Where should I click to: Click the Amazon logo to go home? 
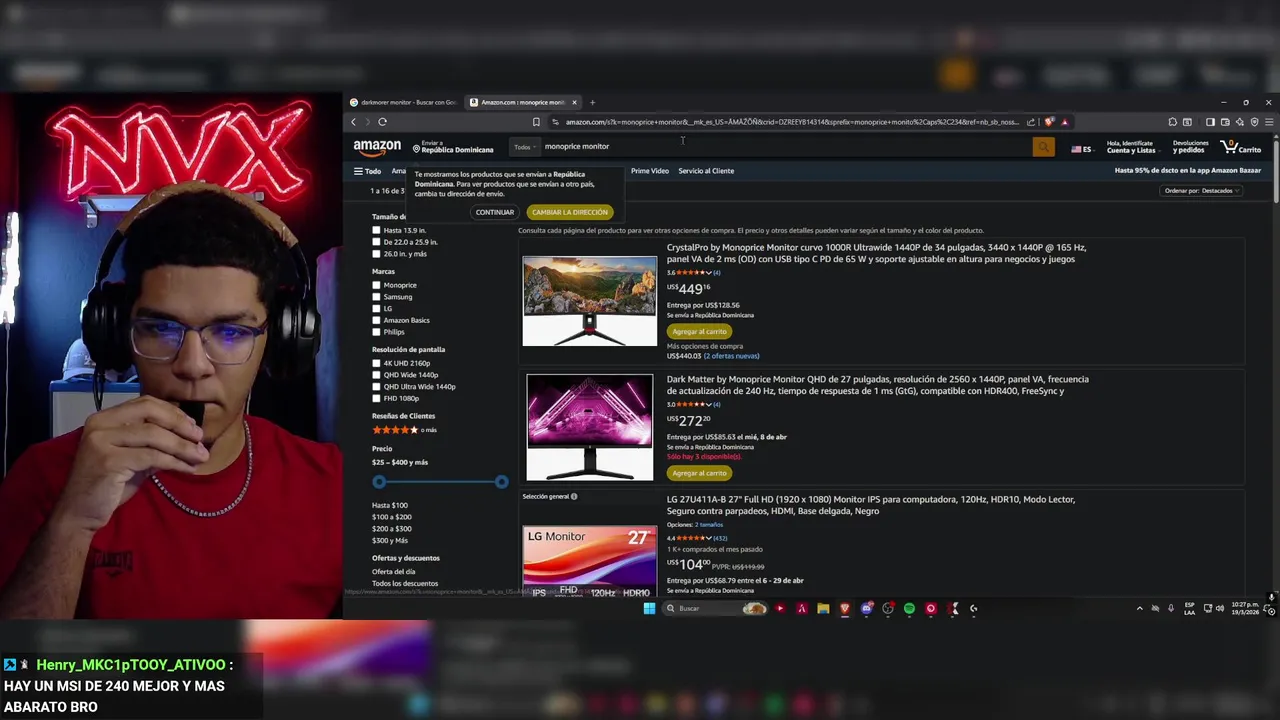(377, 147)
